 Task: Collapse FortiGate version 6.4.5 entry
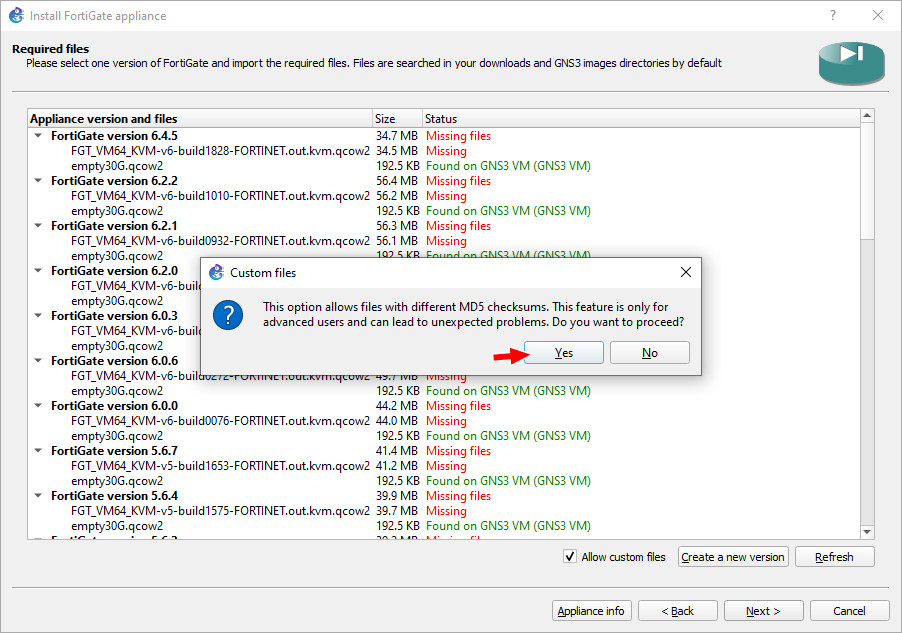[37, 135]
